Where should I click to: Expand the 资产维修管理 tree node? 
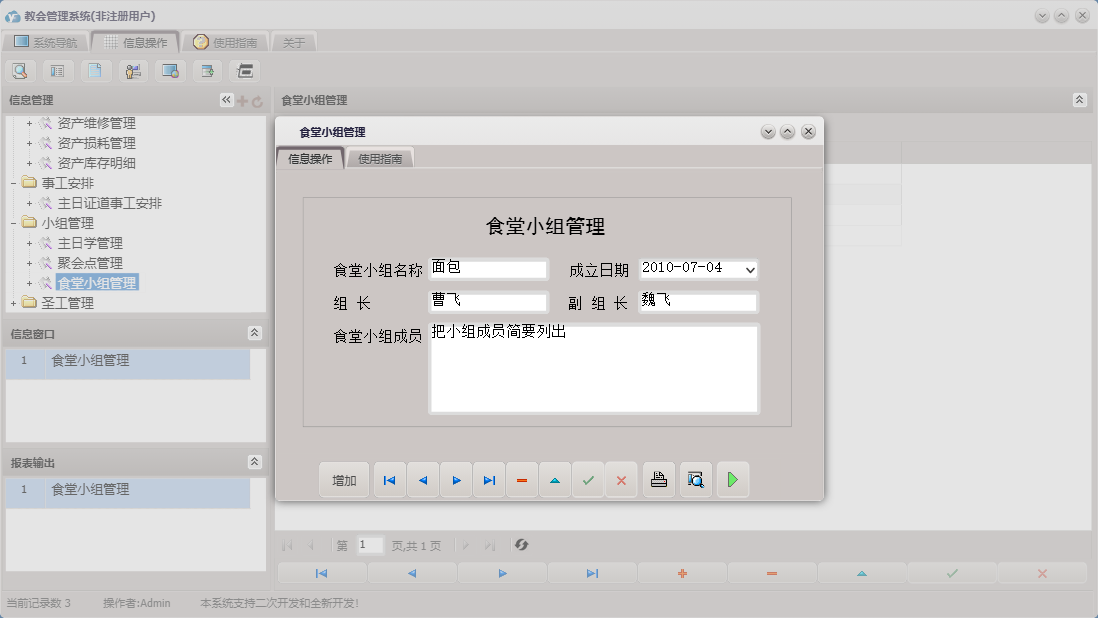pos(29,123)
